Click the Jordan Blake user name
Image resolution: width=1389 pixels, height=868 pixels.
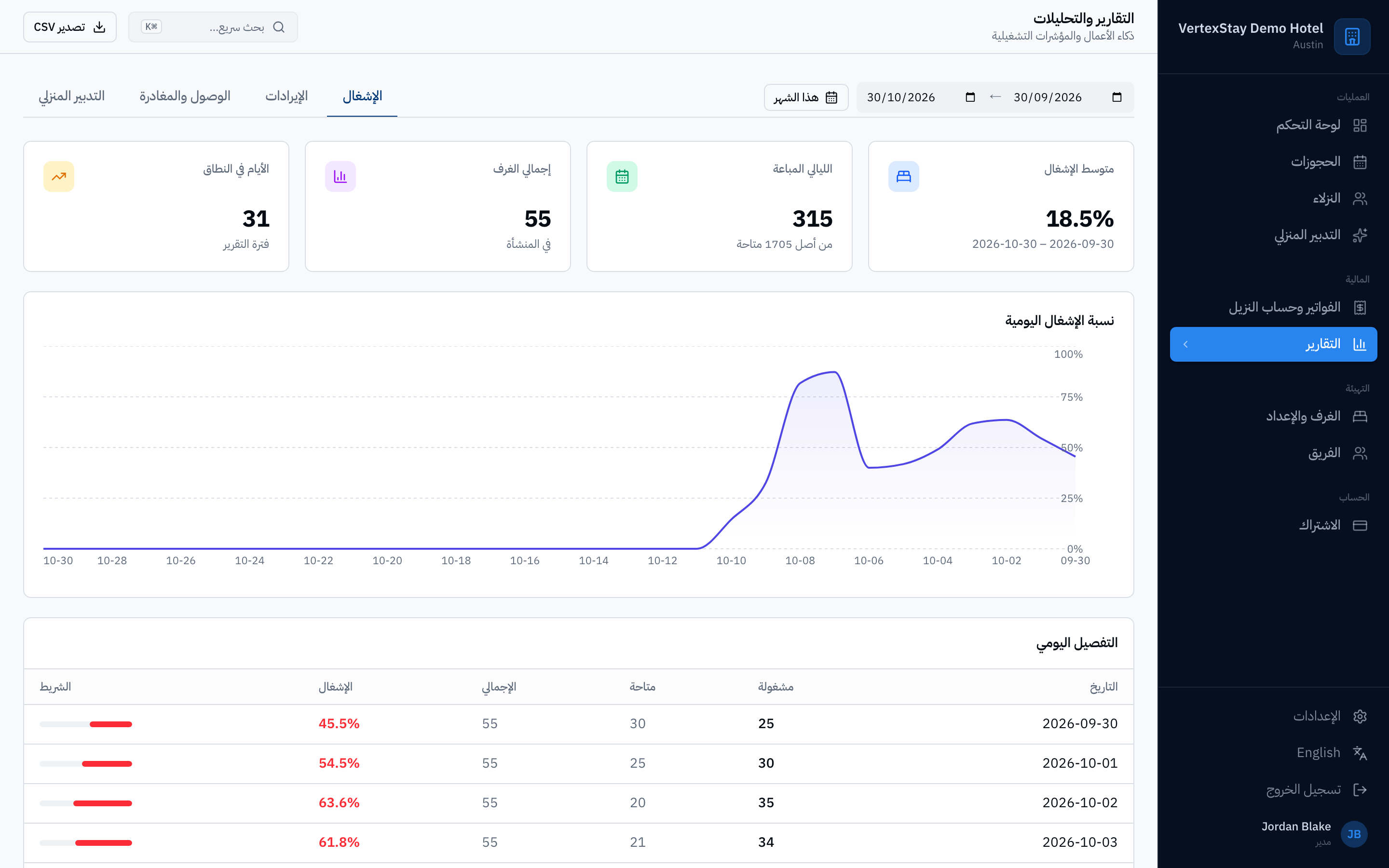tap(1296, 826)
